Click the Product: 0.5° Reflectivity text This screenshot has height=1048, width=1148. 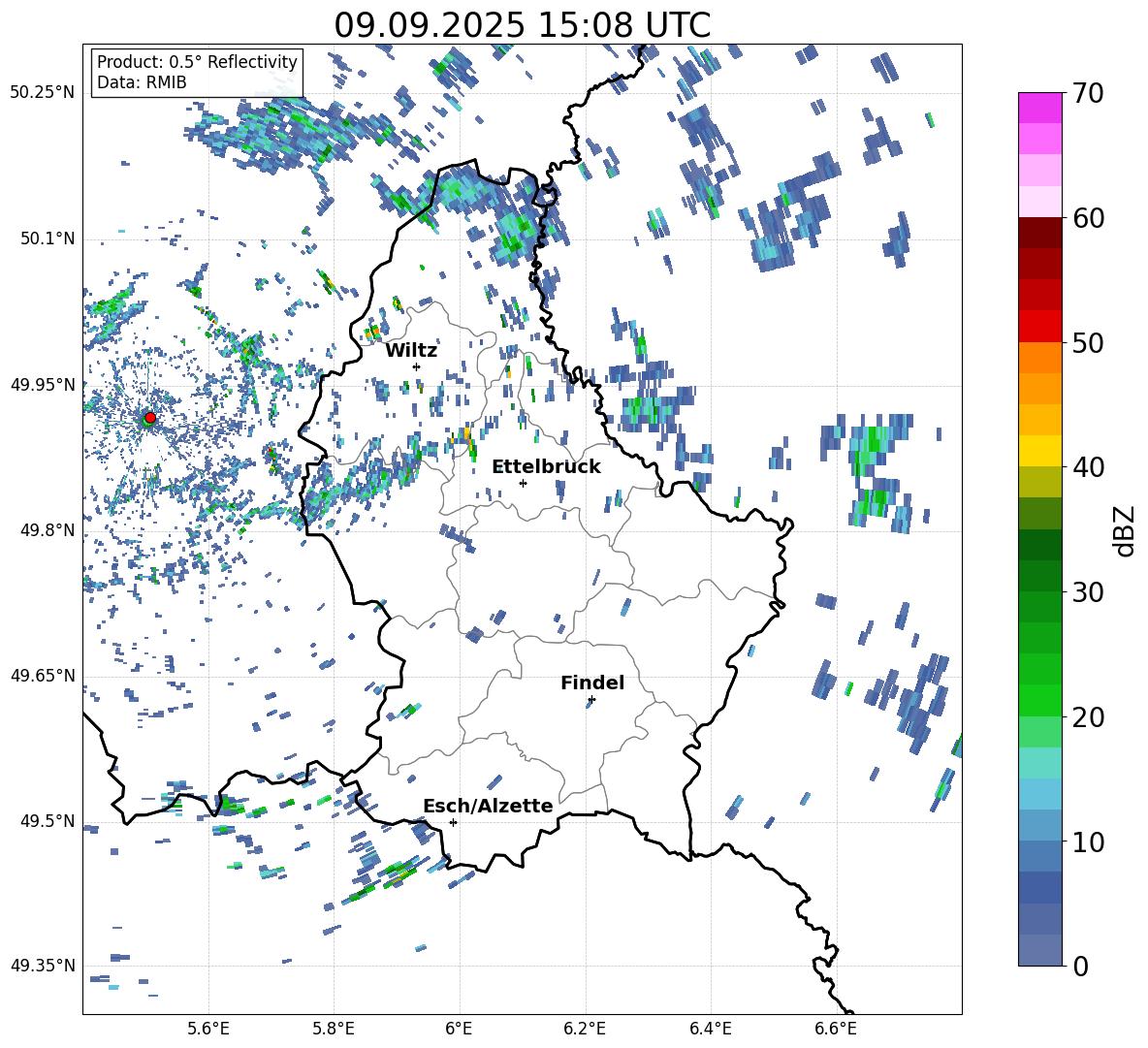point(197,62)
